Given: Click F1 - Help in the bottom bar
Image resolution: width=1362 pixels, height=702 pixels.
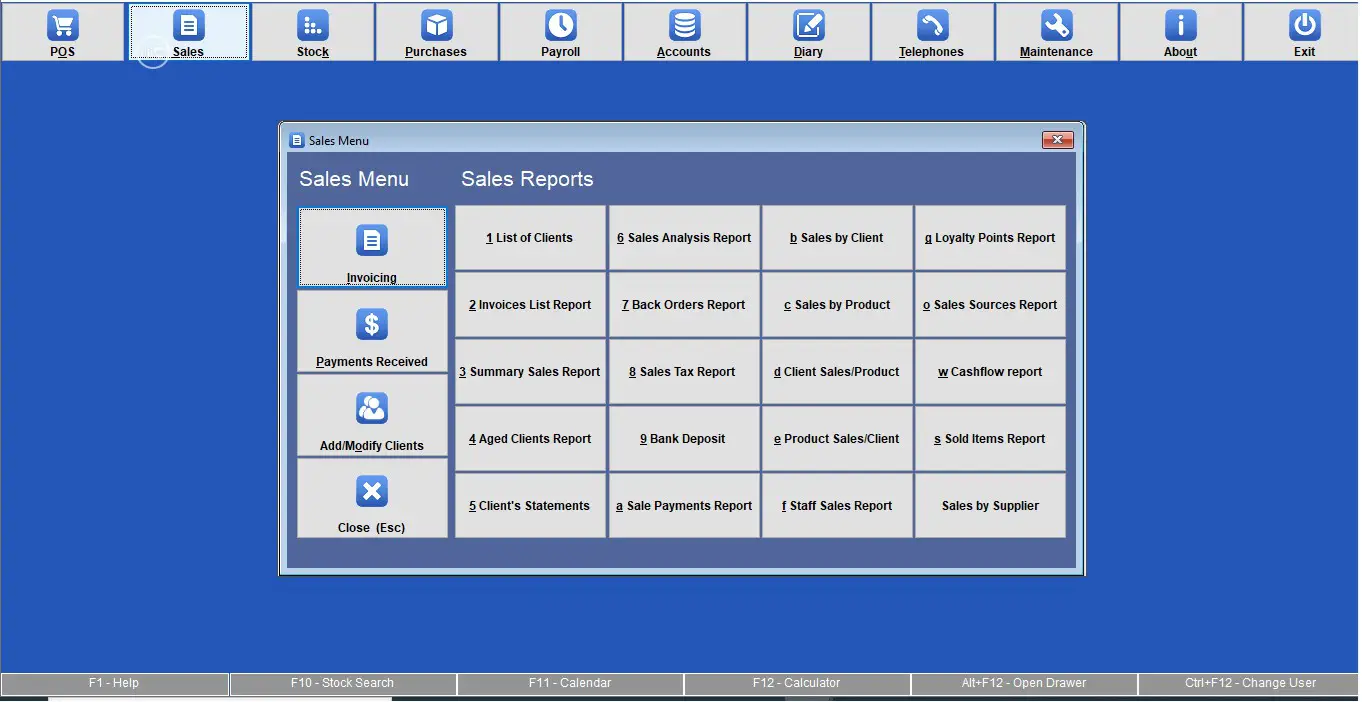Looking at the screenshot, I should (x=114, y=684).
